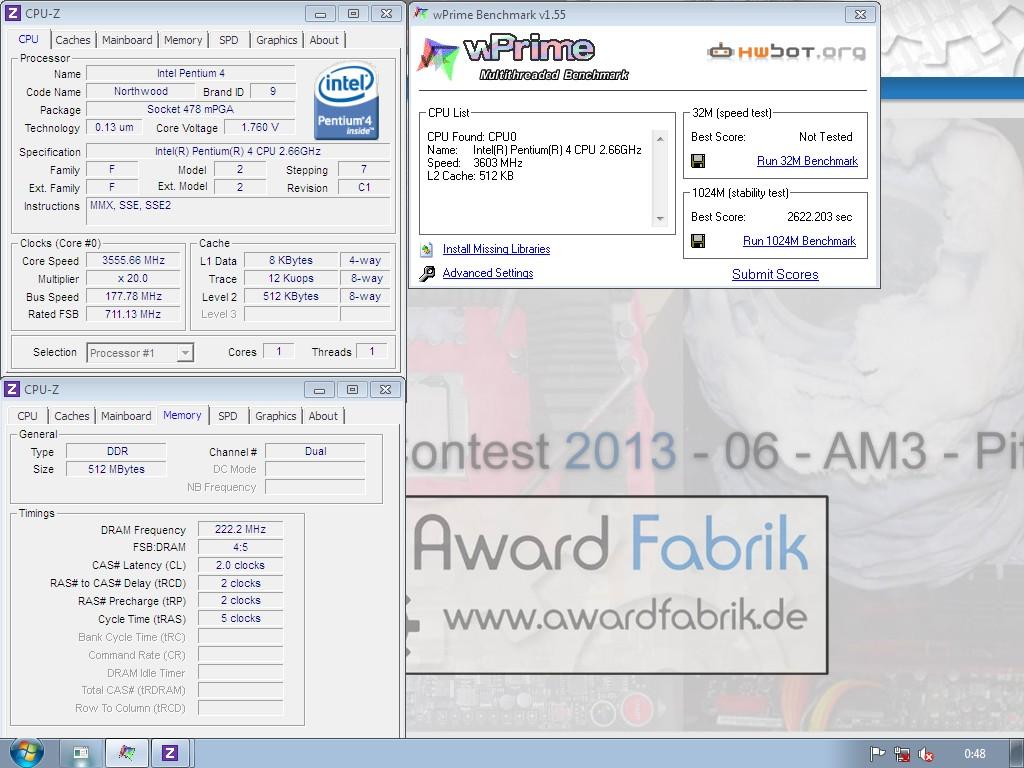Click the FSB:DRAM 4:5 value
Screen dimensions: 1024x768
240,547
